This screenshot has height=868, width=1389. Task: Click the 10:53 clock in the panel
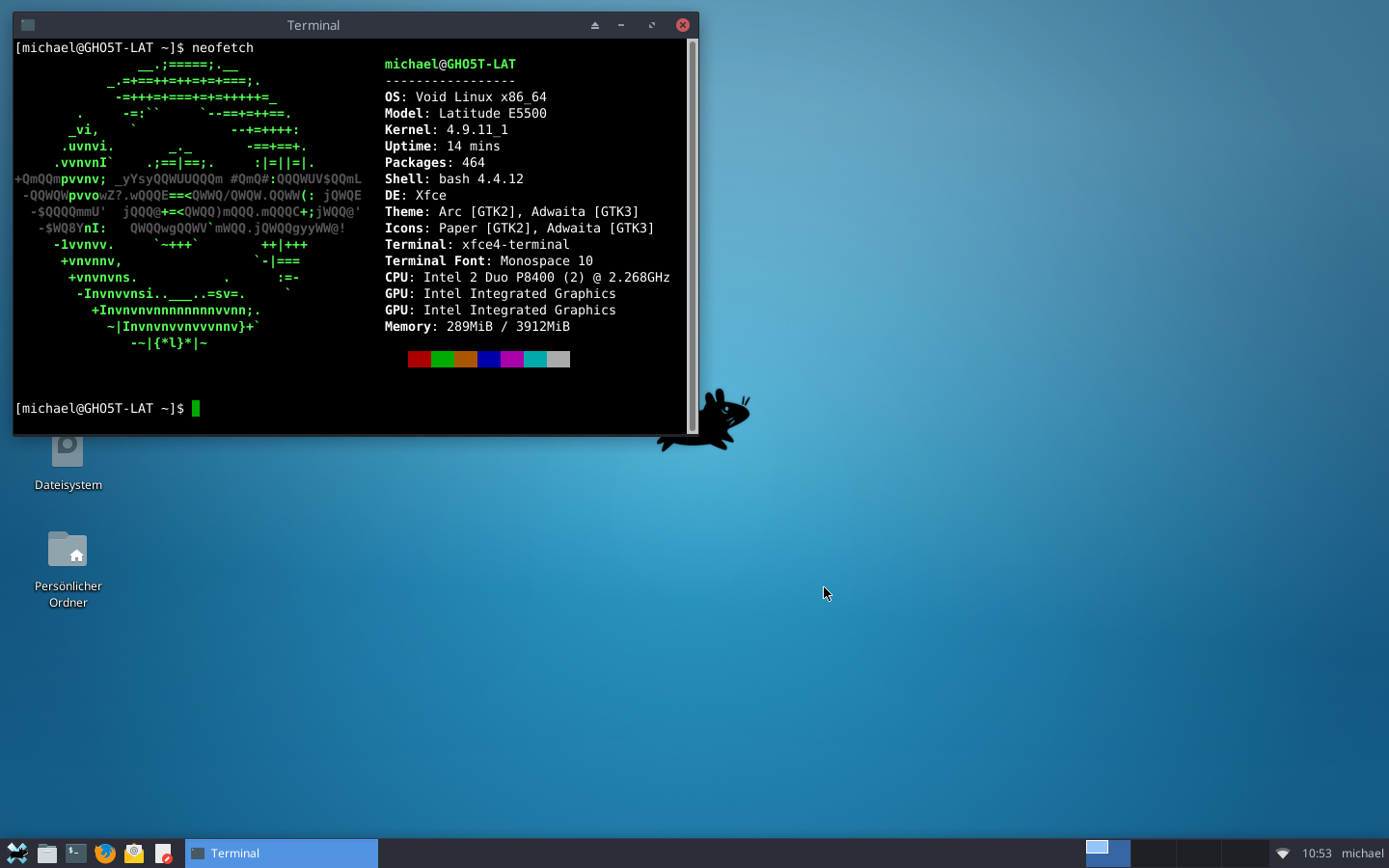coord(1317,854)
